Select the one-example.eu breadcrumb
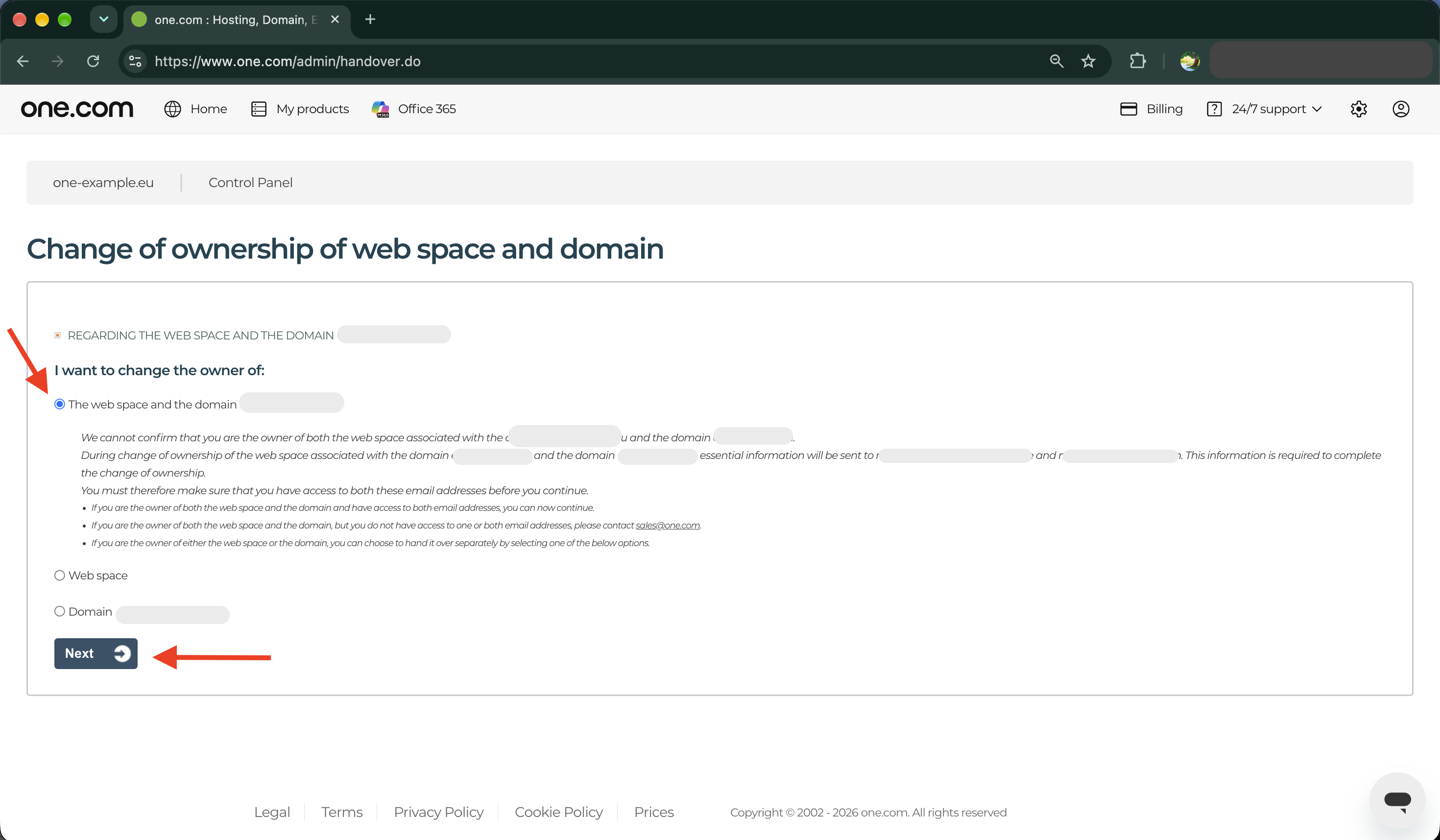This screenshot has width=1440, height=840. coord(103,182)
